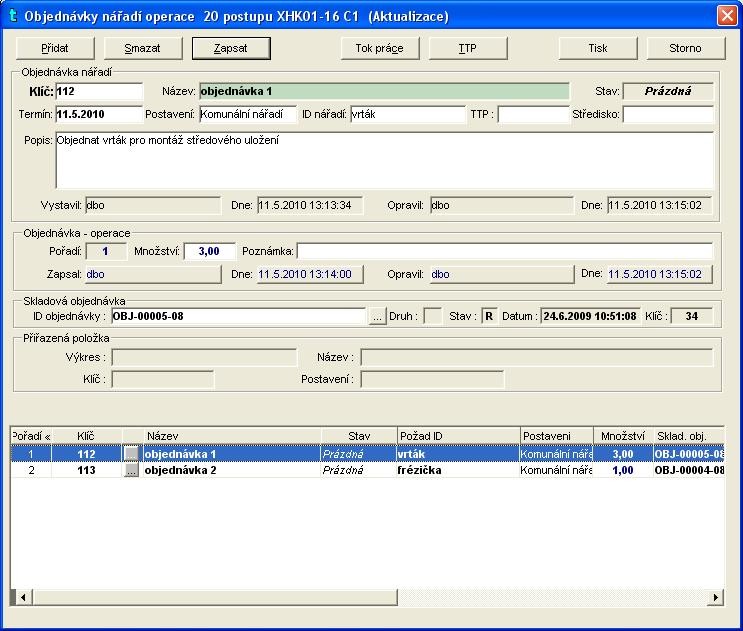
Task: Focus the Klíč field containing 112
Action: [x=99, y=91]
